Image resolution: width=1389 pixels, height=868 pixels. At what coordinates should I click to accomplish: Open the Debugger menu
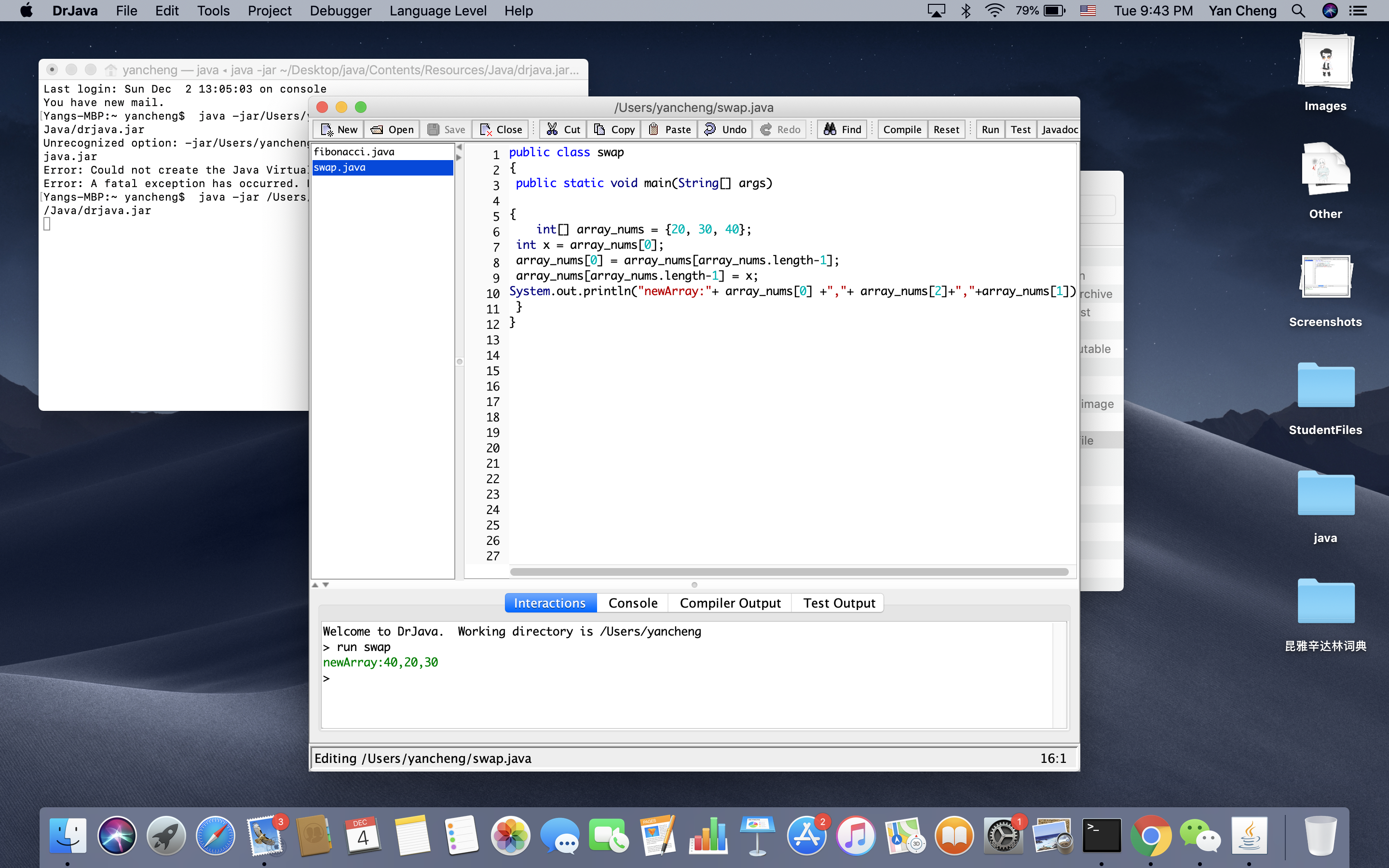click(340, 10)
